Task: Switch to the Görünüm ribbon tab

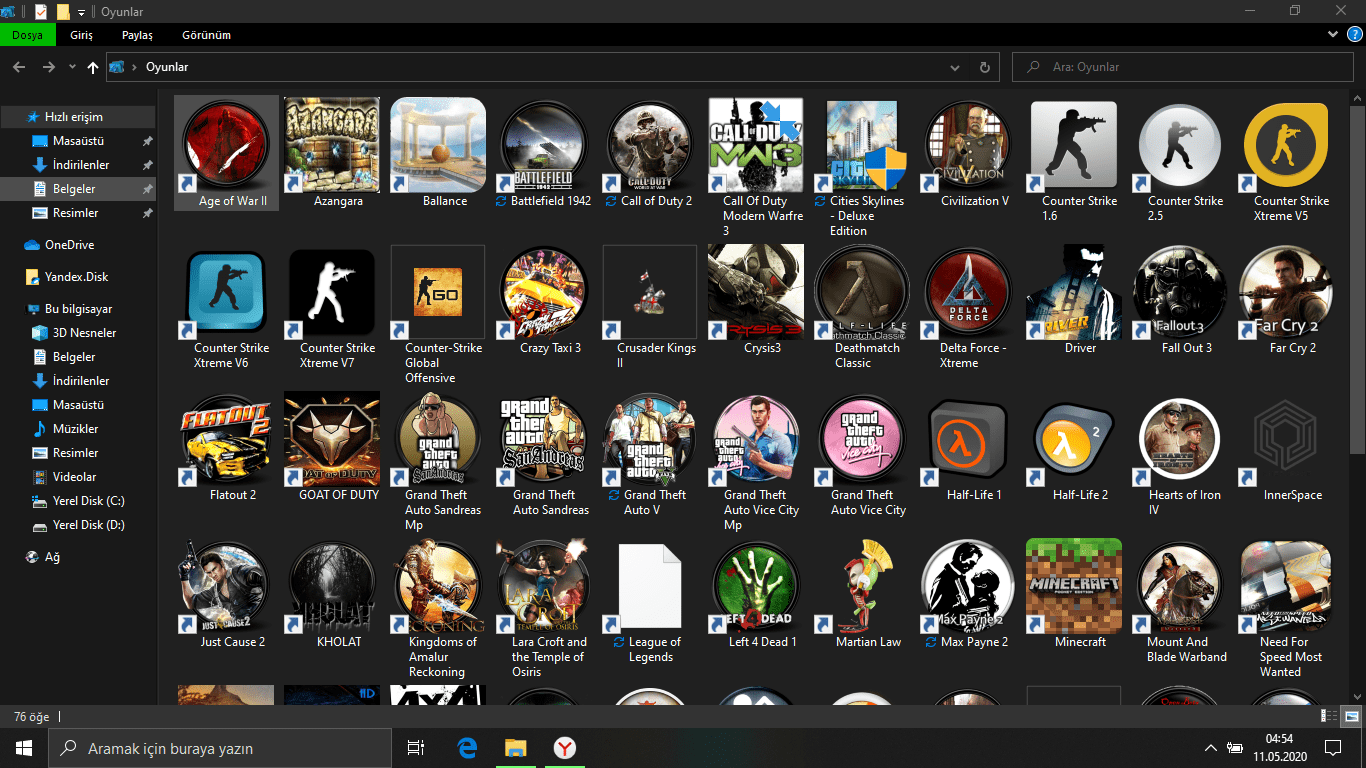Action: [206, 35]
